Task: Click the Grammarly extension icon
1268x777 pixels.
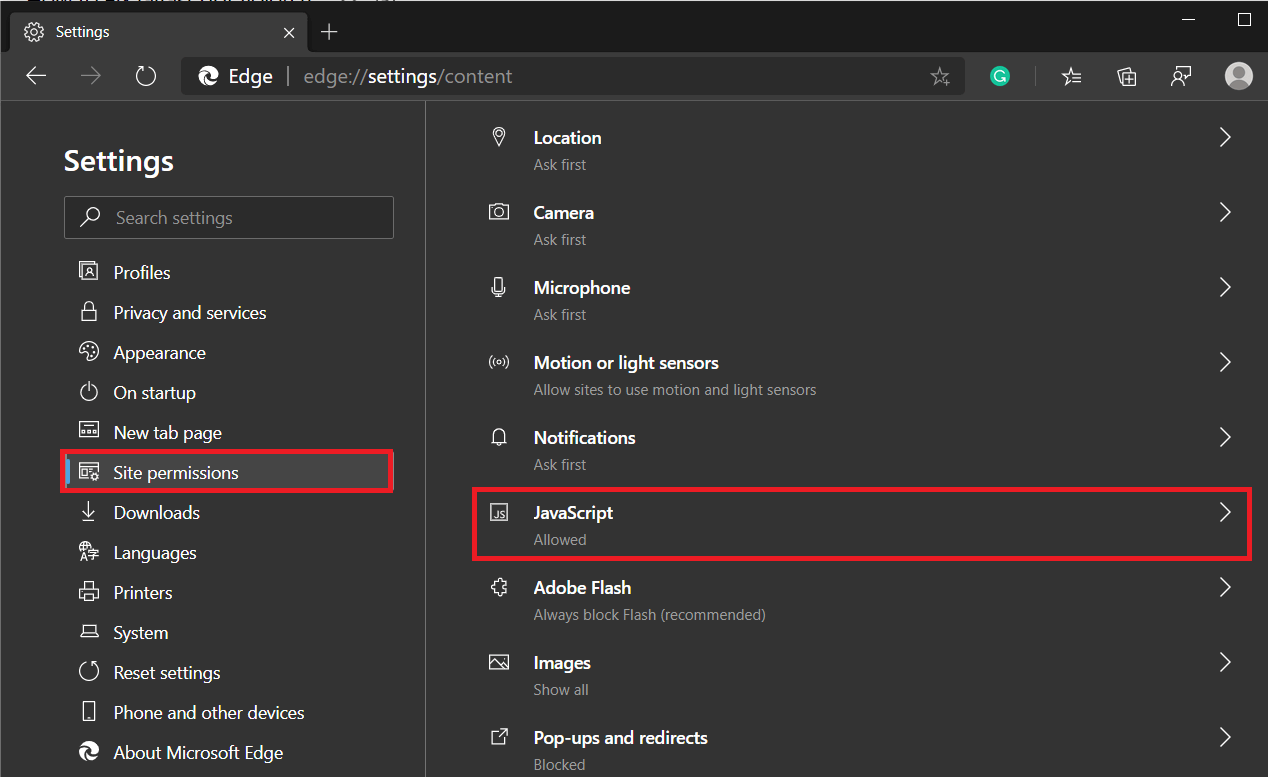Action: pos(1000,76)
